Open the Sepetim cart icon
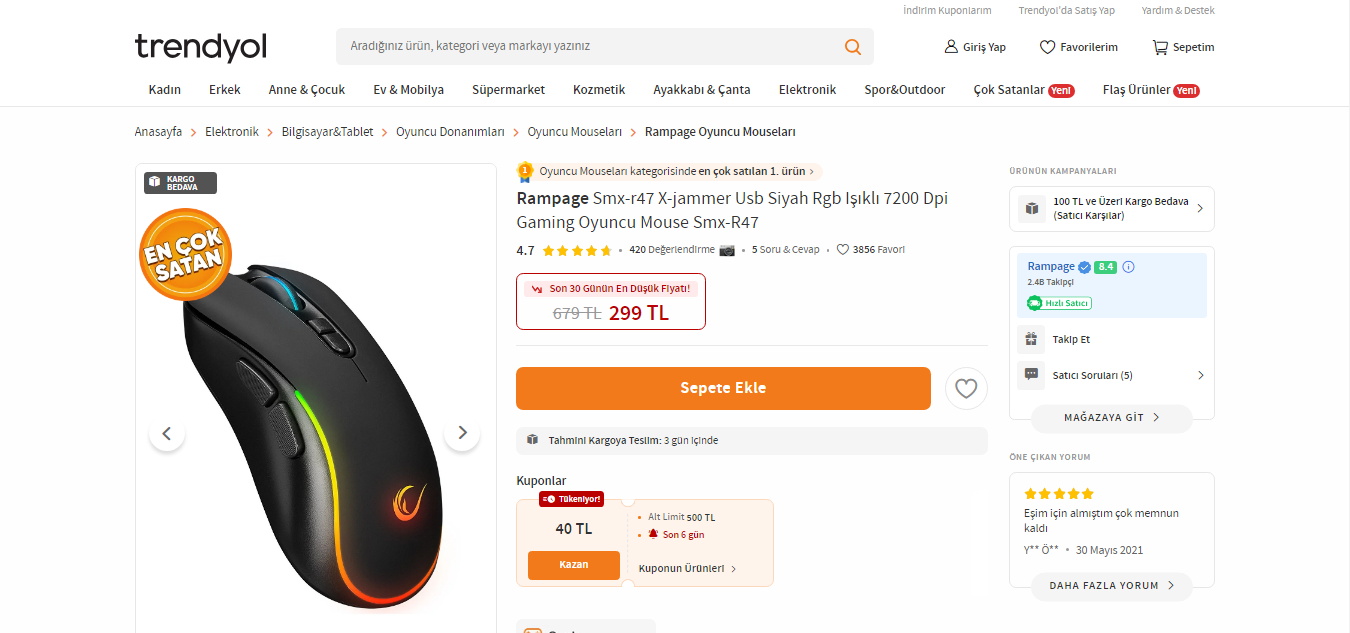 [1160, 47]
